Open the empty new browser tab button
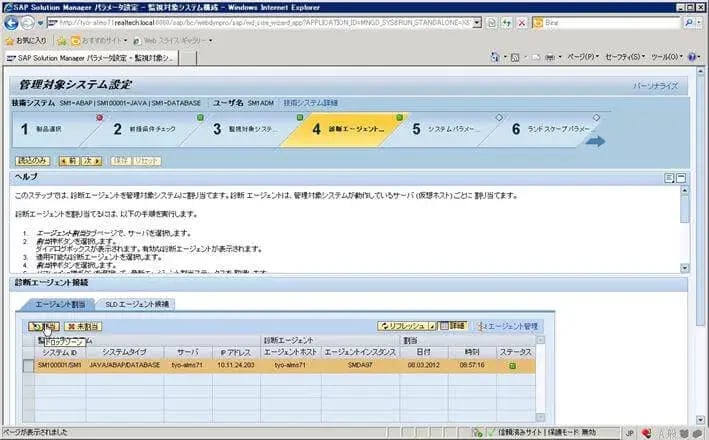 188,58
